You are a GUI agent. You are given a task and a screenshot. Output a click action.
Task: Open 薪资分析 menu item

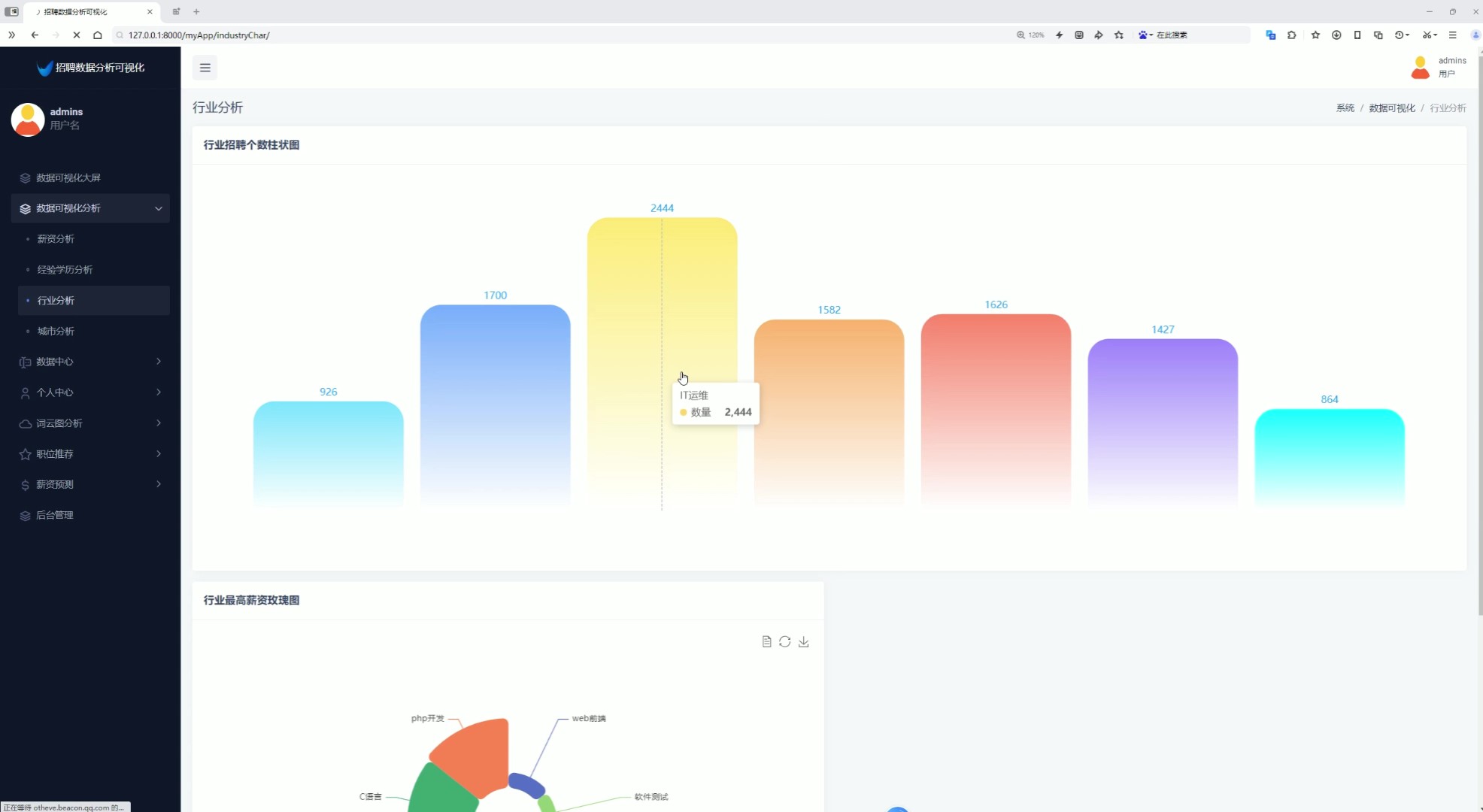56,239
